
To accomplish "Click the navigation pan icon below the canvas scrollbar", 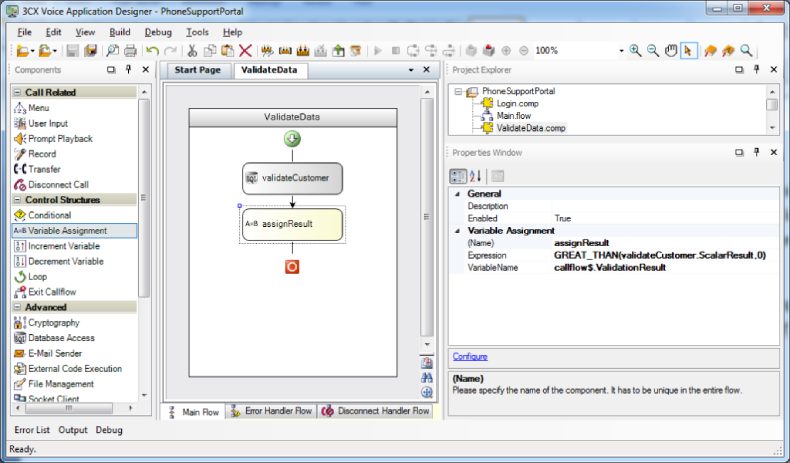I will pyautogui.click(x=427, y=392).
